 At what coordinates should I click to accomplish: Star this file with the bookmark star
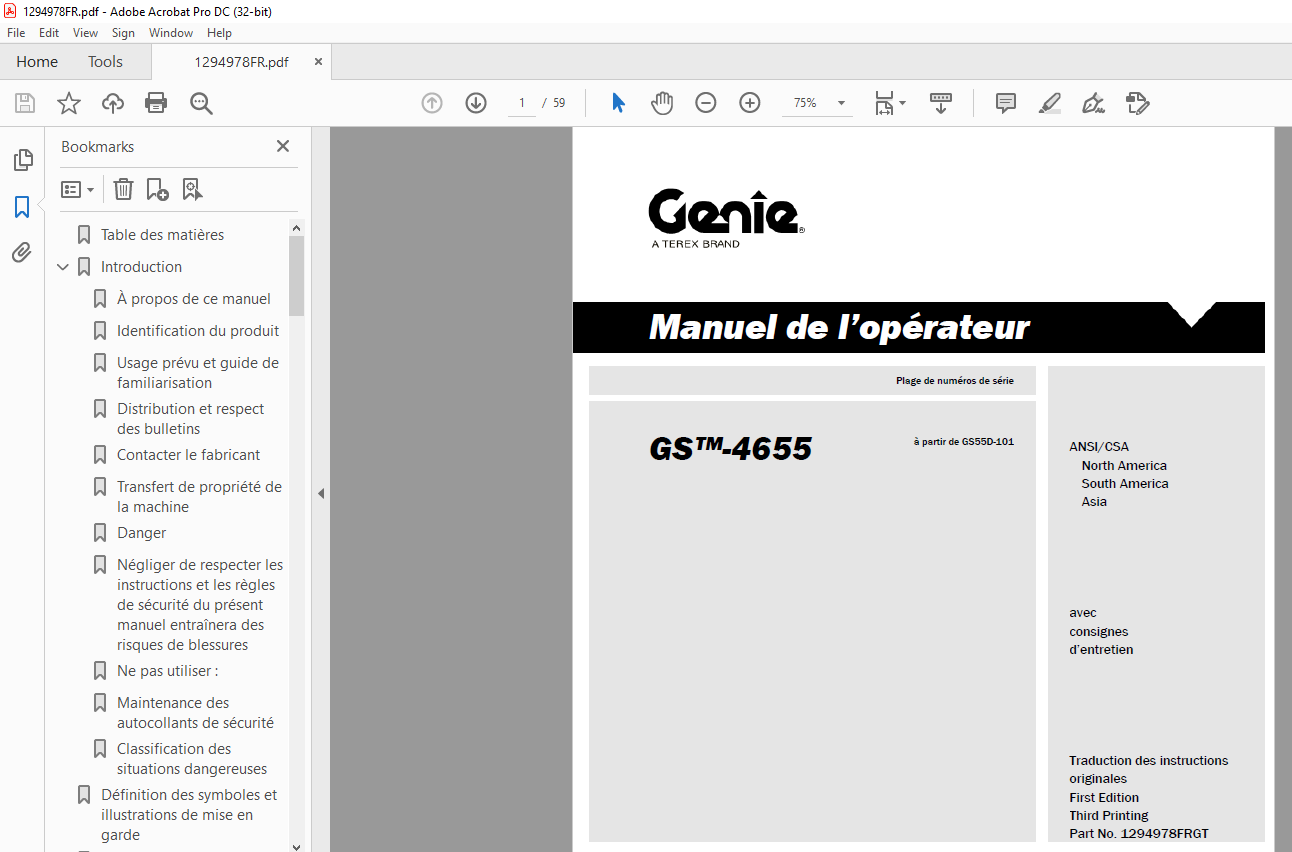tap(69, 103)
